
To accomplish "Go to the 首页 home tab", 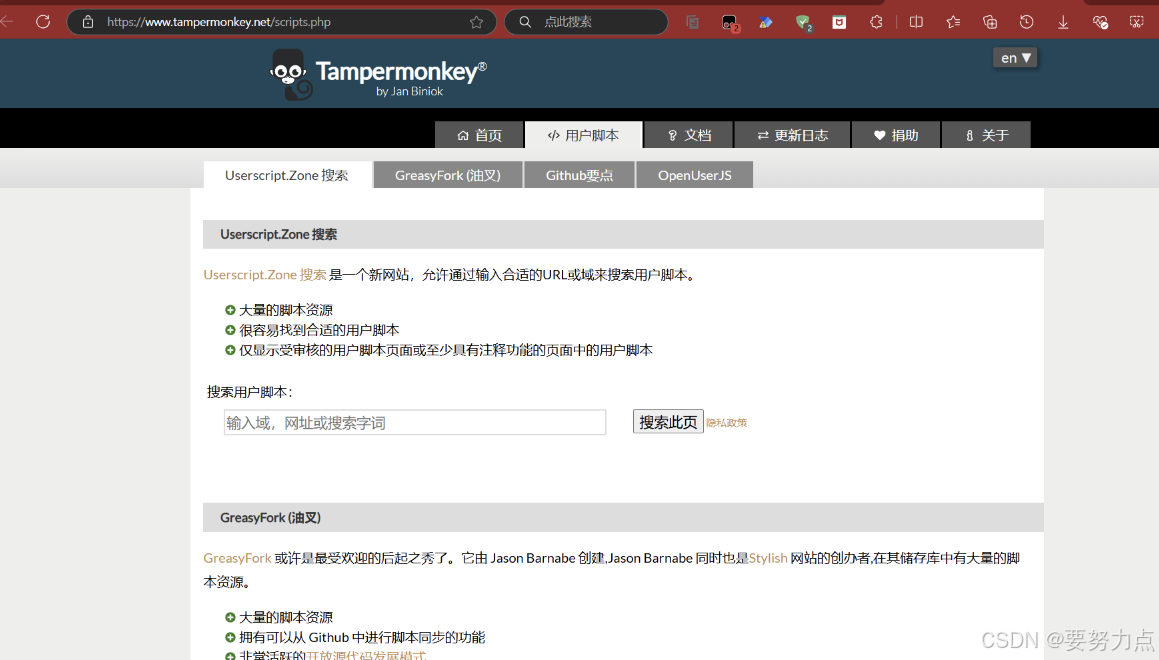I will coord(479,135).
